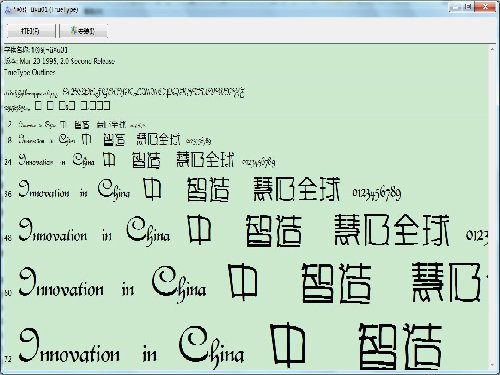
Task: Click the large '中' character in size 72 row
Action: click(x=288, y=344)
